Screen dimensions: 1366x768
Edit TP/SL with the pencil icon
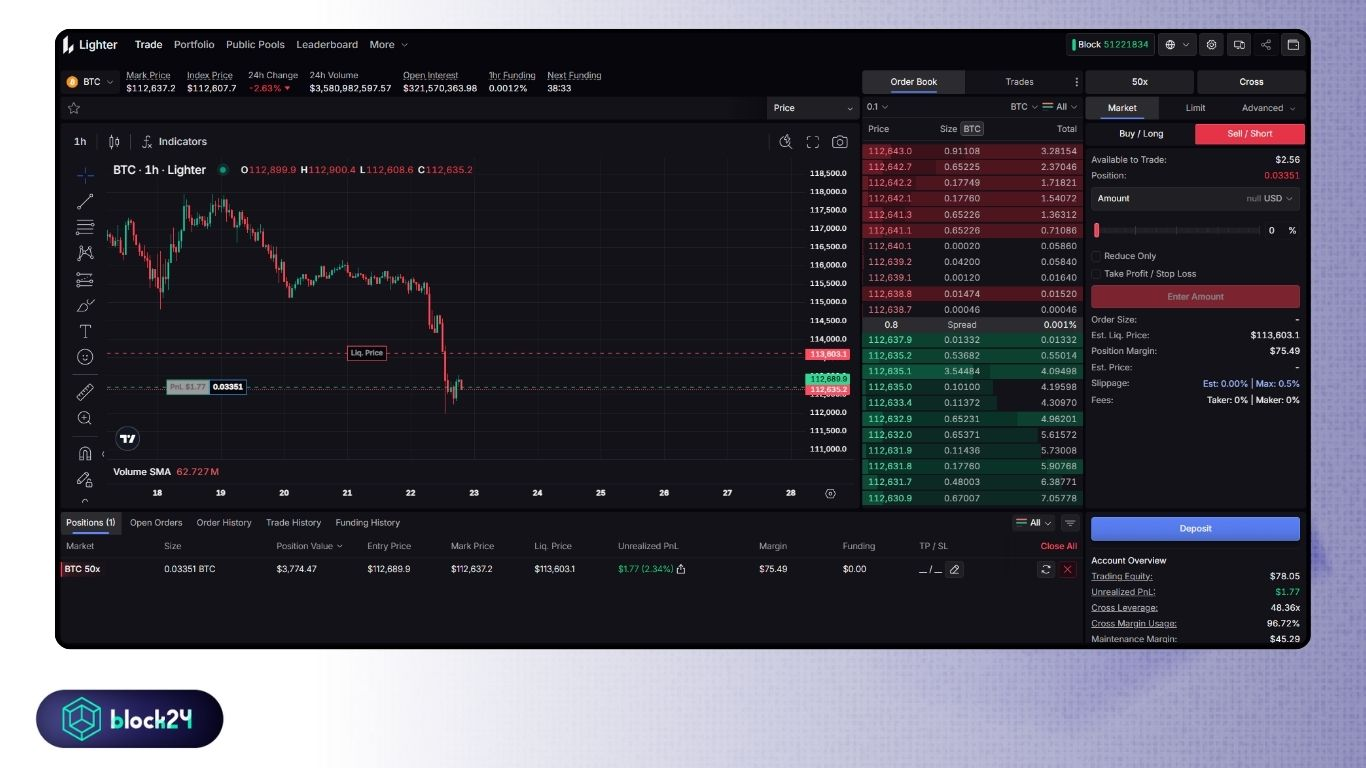point(954,569)
